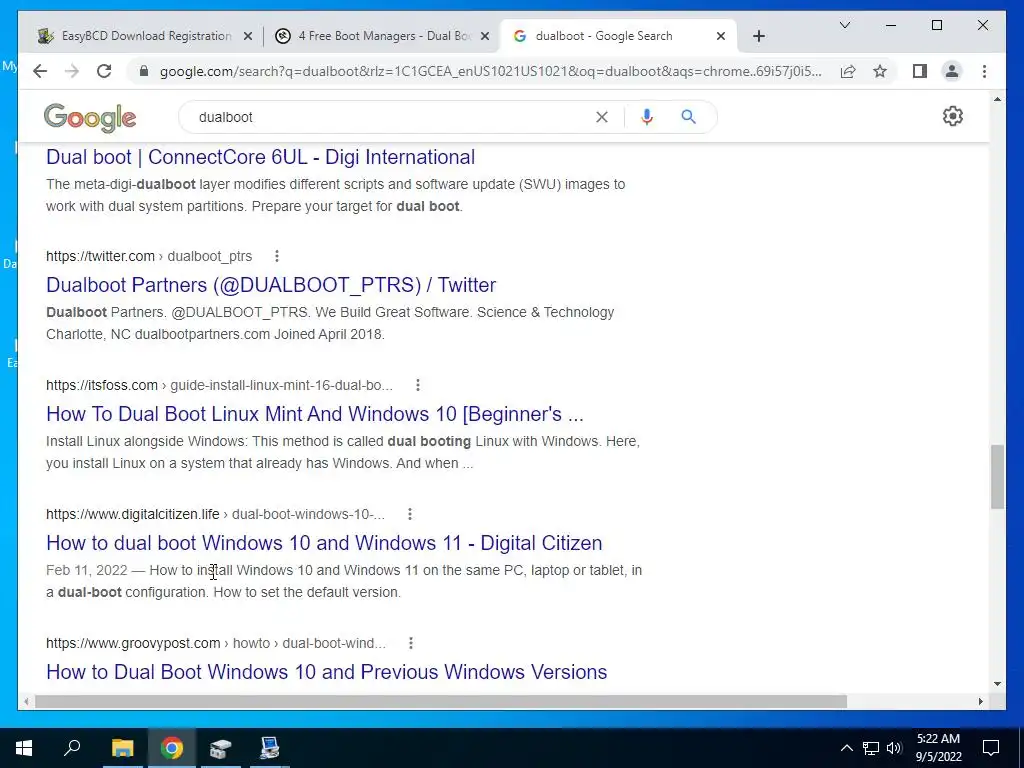Open Dualboot Partners Twitter result
This screenshot has width=1024, height=768.
click(x=271, y=285)
